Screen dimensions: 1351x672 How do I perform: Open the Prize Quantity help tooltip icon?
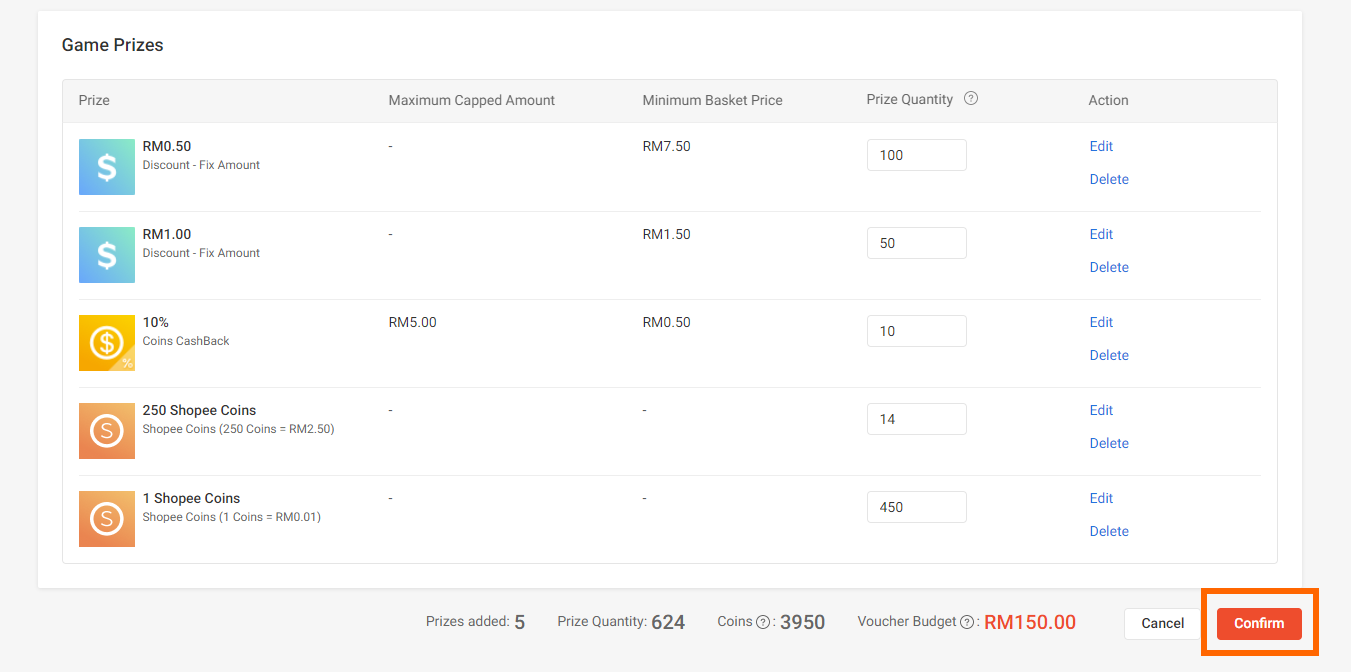click(970, 98)
